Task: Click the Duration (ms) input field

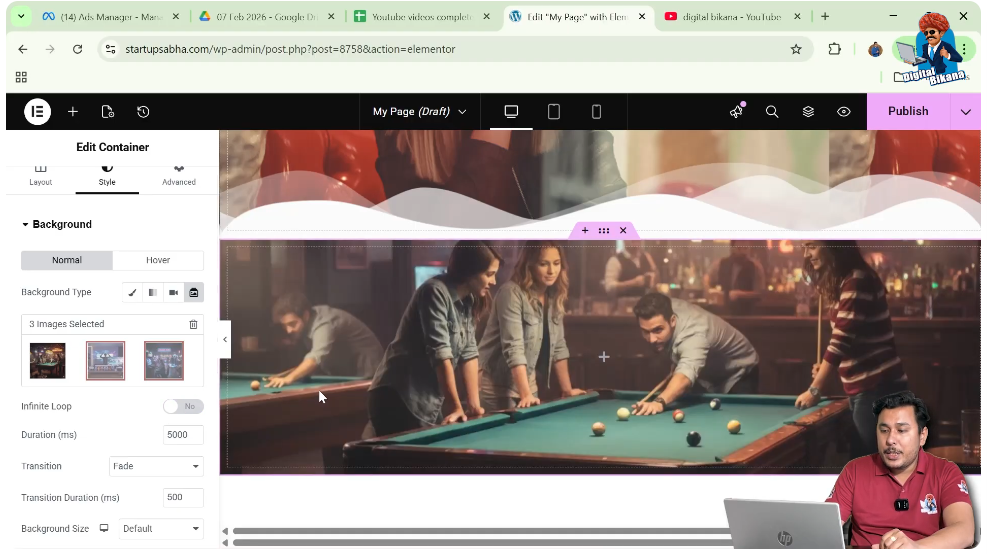Action: tap(183, 435)
